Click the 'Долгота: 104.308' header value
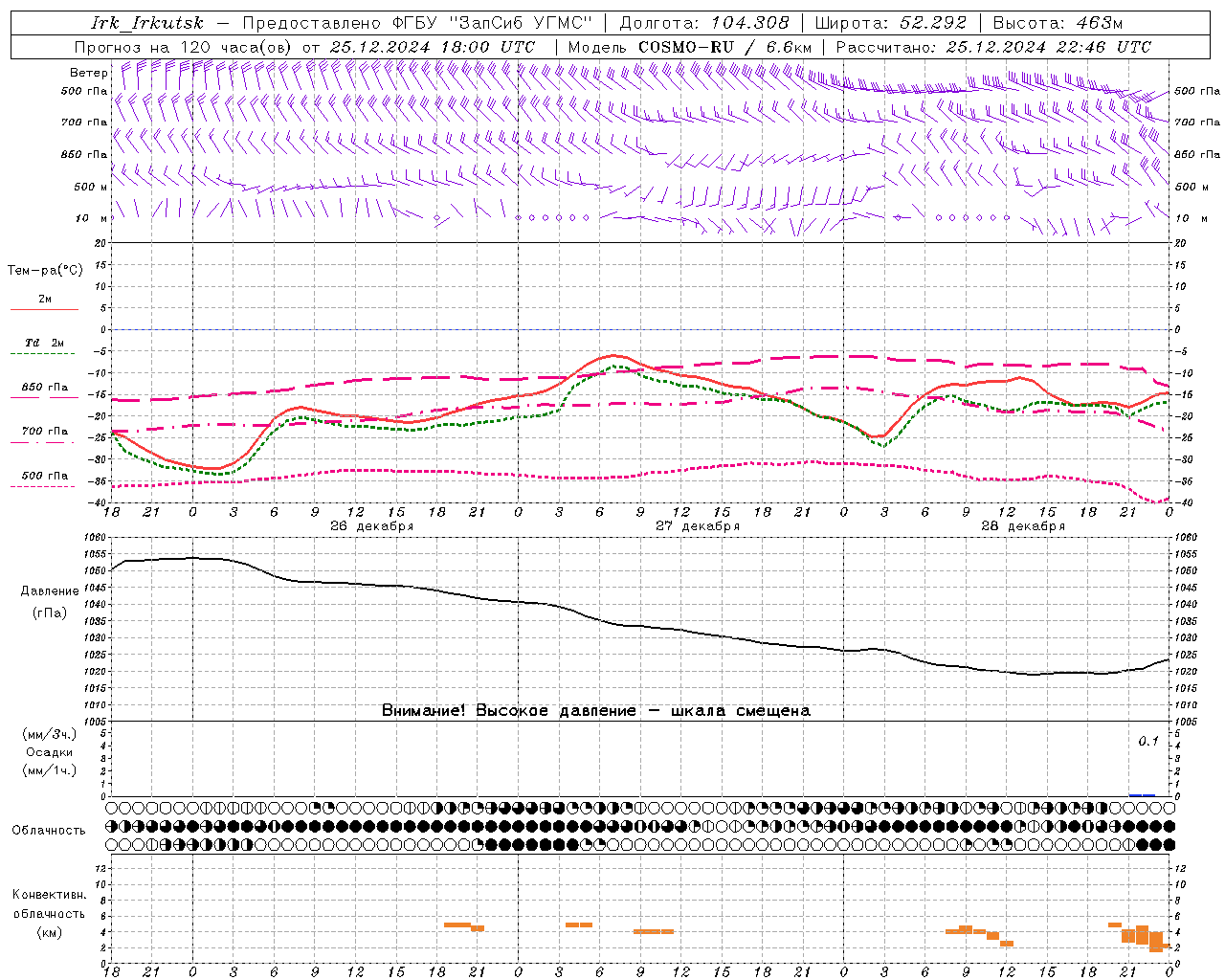The width and height of the screenshot is (1225, 980). [x=704, y=23]
